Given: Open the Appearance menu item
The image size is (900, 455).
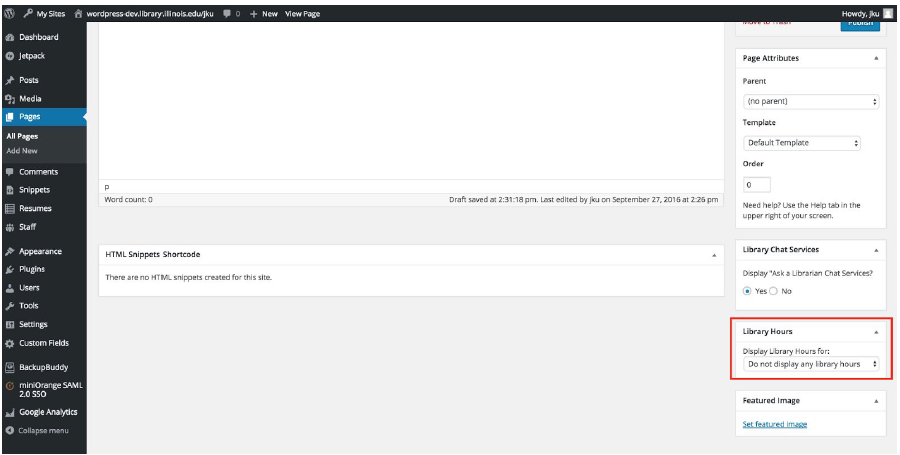Looking at the screenshot, I should click(x=40, y=252).
